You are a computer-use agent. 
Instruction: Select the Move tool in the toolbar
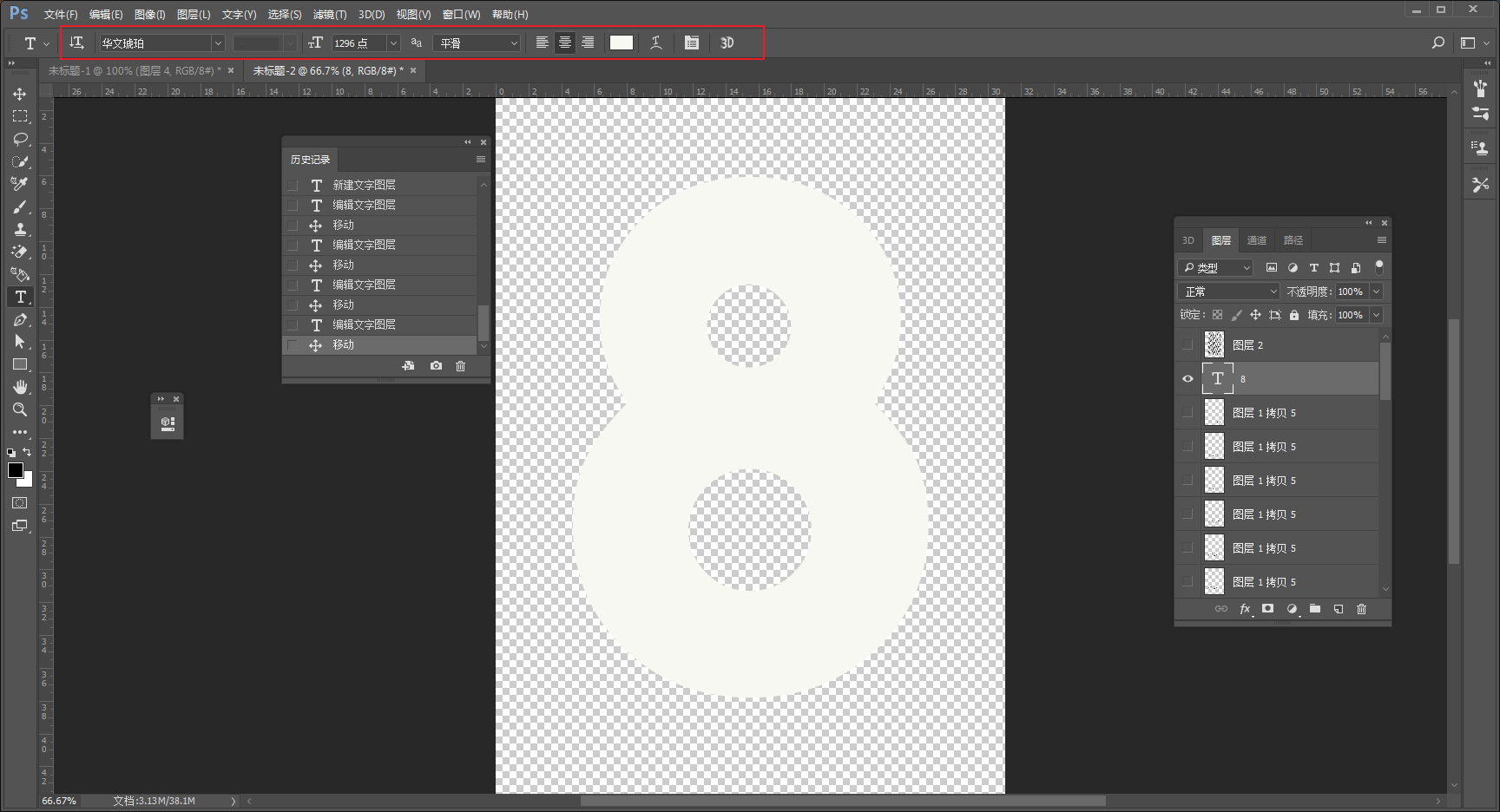pos(20,94)
